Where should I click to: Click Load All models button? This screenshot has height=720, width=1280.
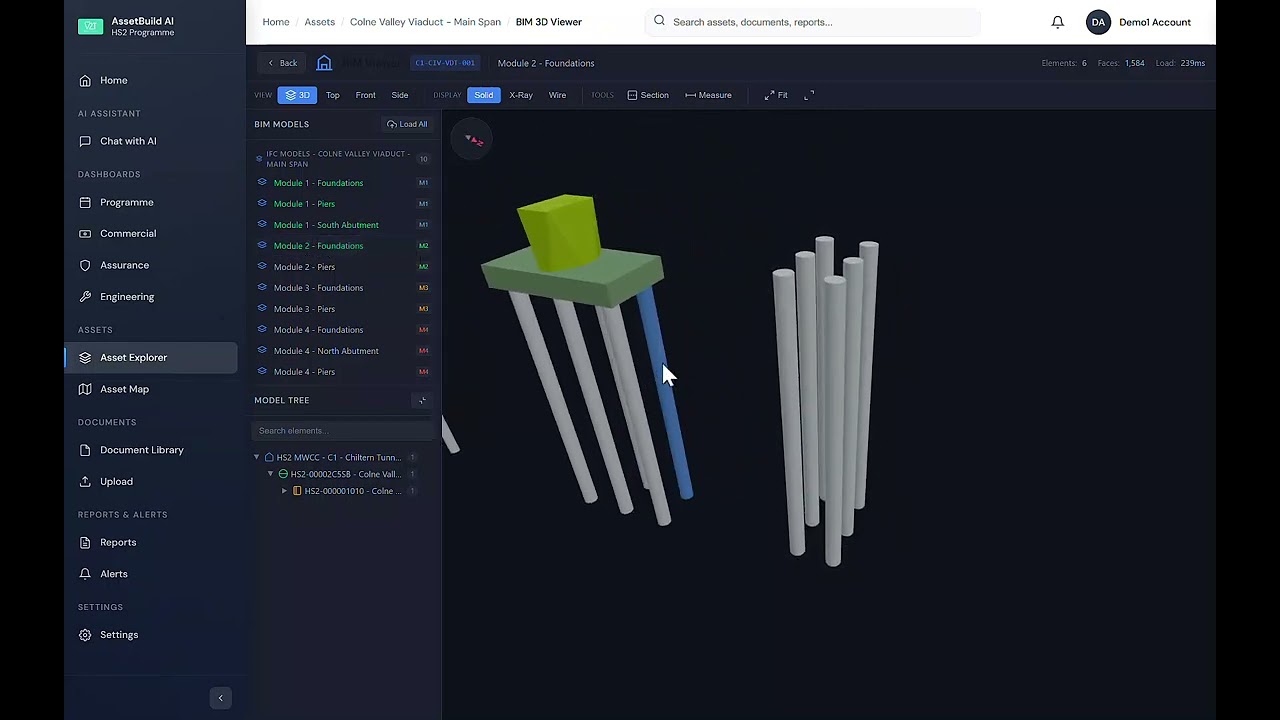[x=407, y=124]
